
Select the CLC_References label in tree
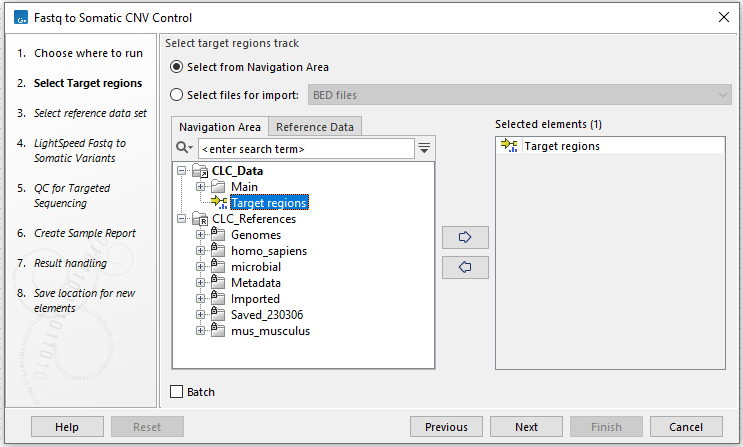coord(254,219)
